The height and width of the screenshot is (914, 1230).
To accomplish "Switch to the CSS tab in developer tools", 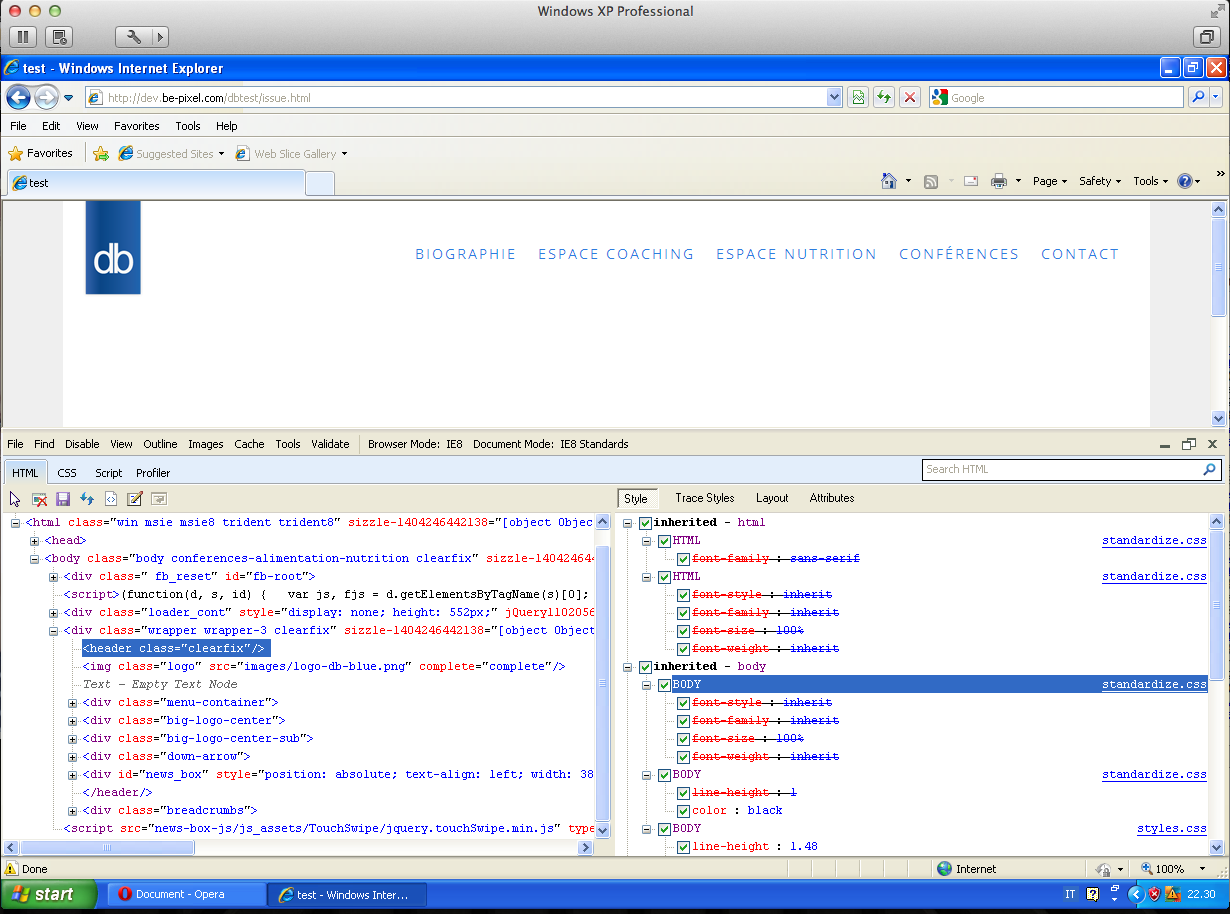I will 67,473.
